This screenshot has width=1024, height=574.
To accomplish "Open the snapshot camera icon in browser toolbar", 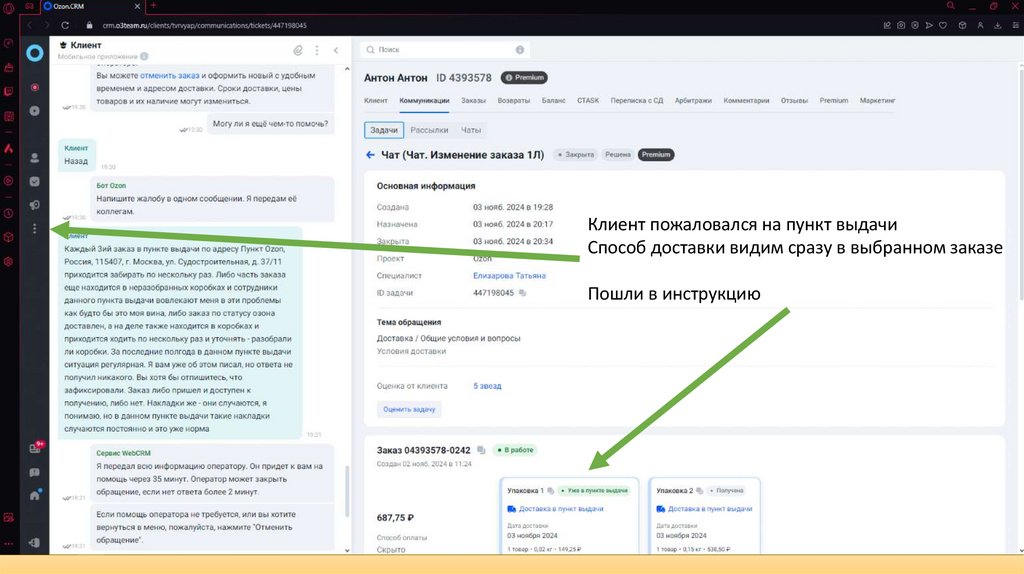I will (901, 25).
